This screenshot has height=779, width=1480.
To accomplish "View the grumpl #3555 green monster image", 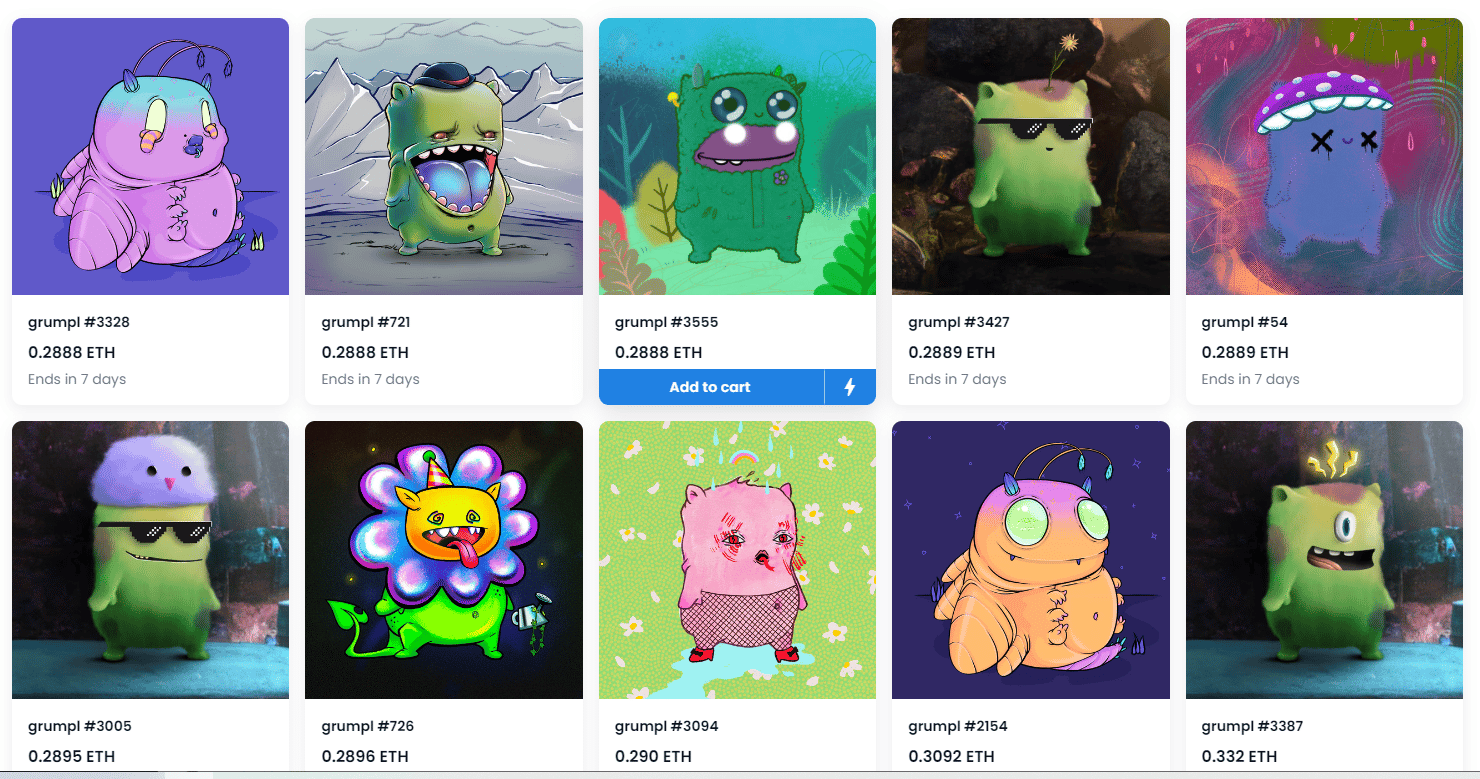I will point(737,156).
